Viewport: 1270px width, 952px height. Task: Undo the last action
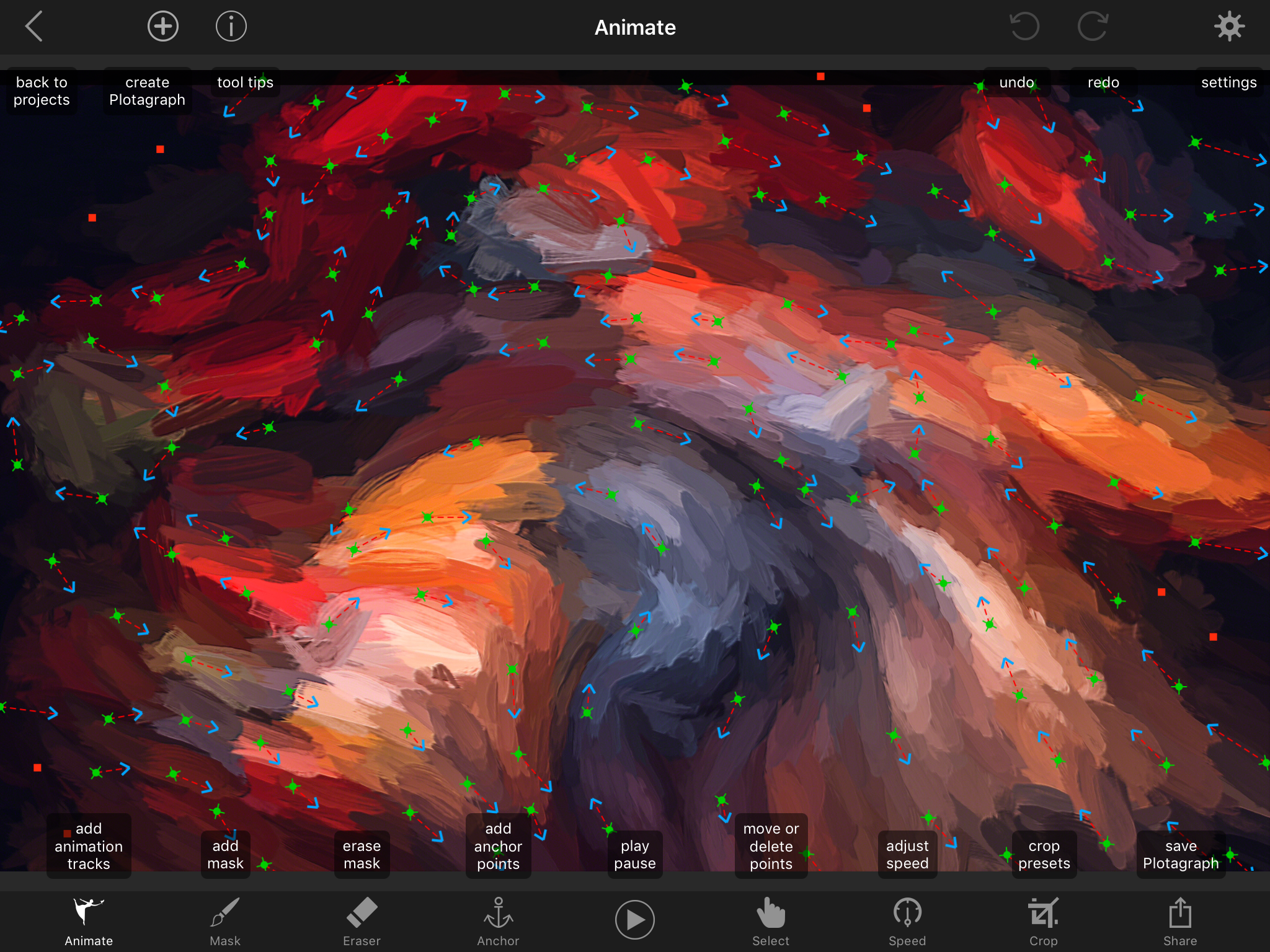[x=1024, y=27]
